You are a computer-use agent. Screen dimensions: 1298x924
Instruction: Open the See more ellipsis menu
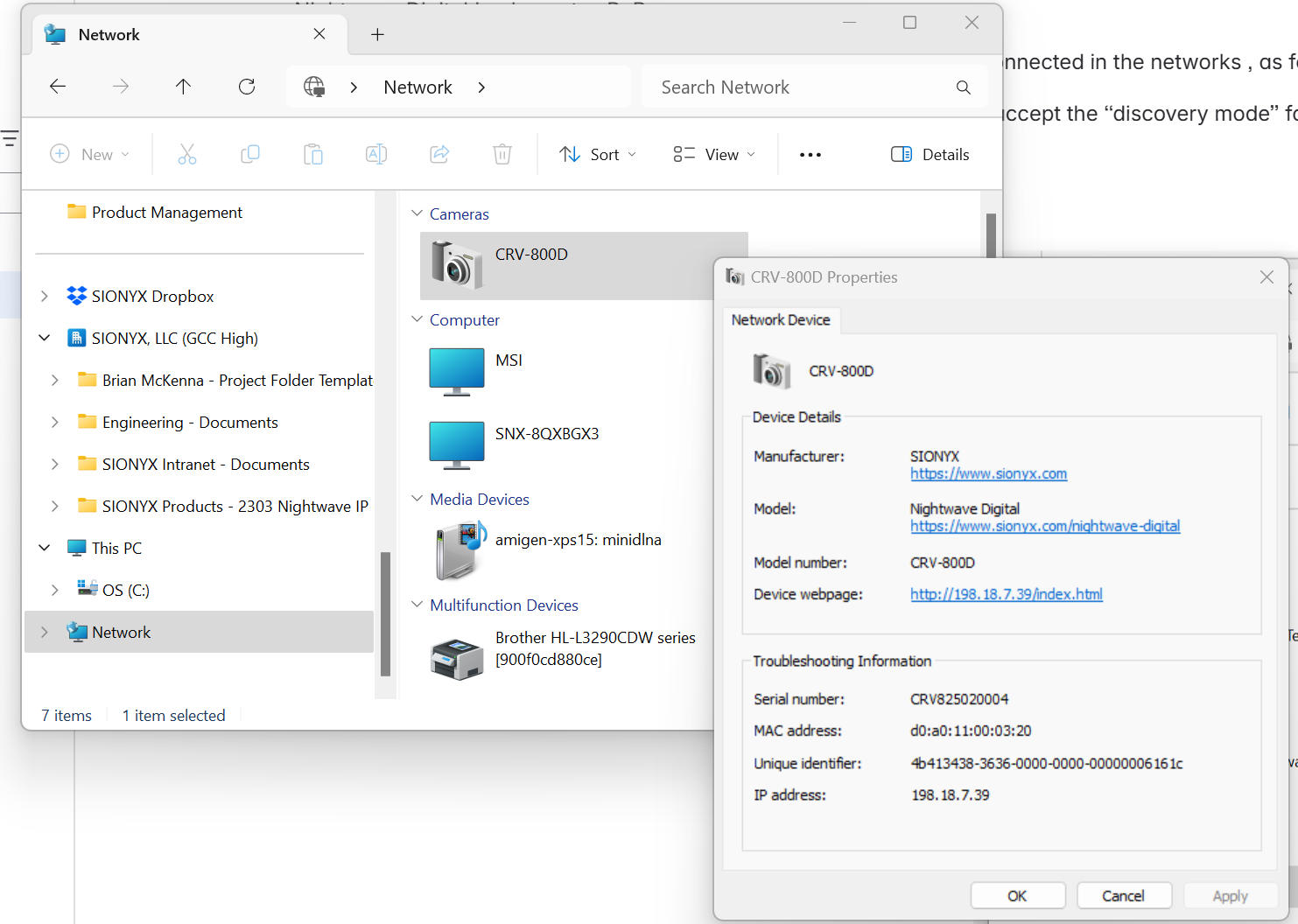(x=810, y=155)
